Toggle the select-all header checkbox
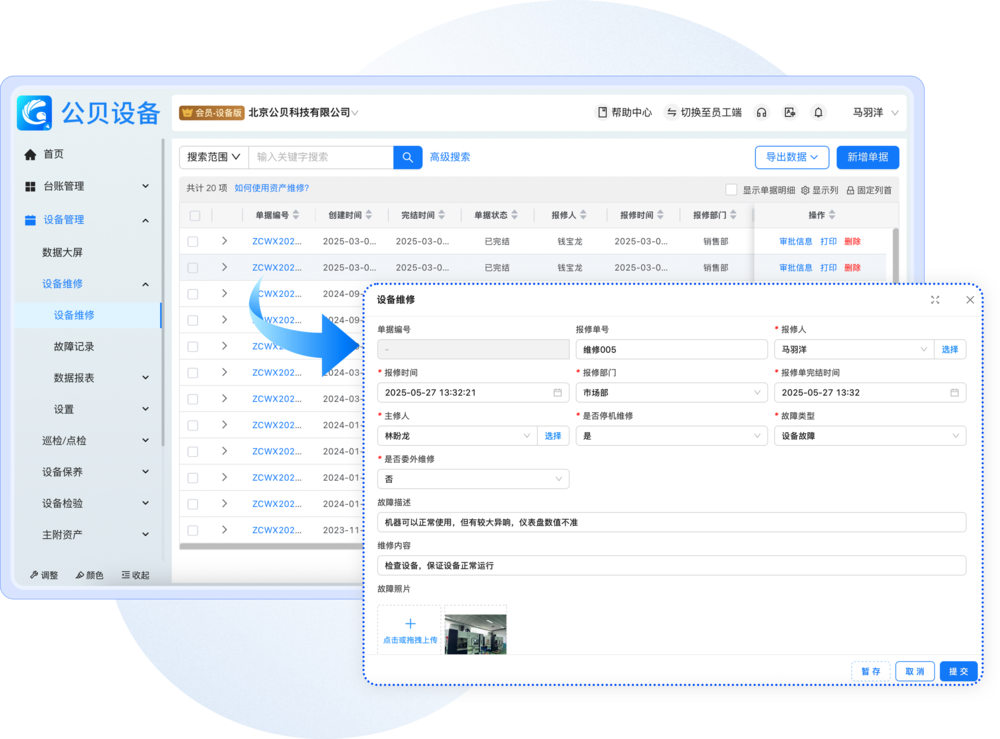 pyautogui.click(x=195, y=216)
